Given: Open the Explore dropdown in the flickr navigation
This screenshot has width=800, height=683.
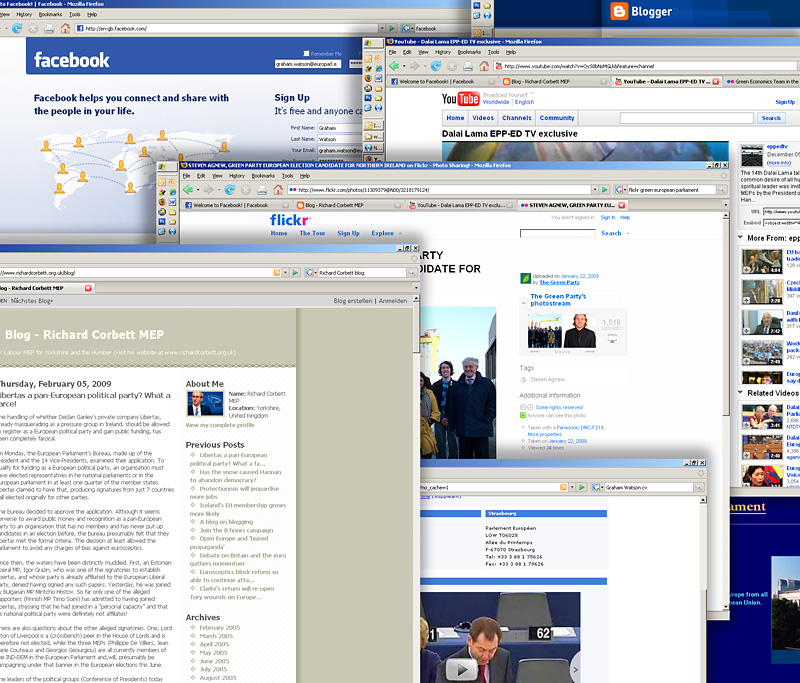Looking at the screenshot, I should coord(383,232).
